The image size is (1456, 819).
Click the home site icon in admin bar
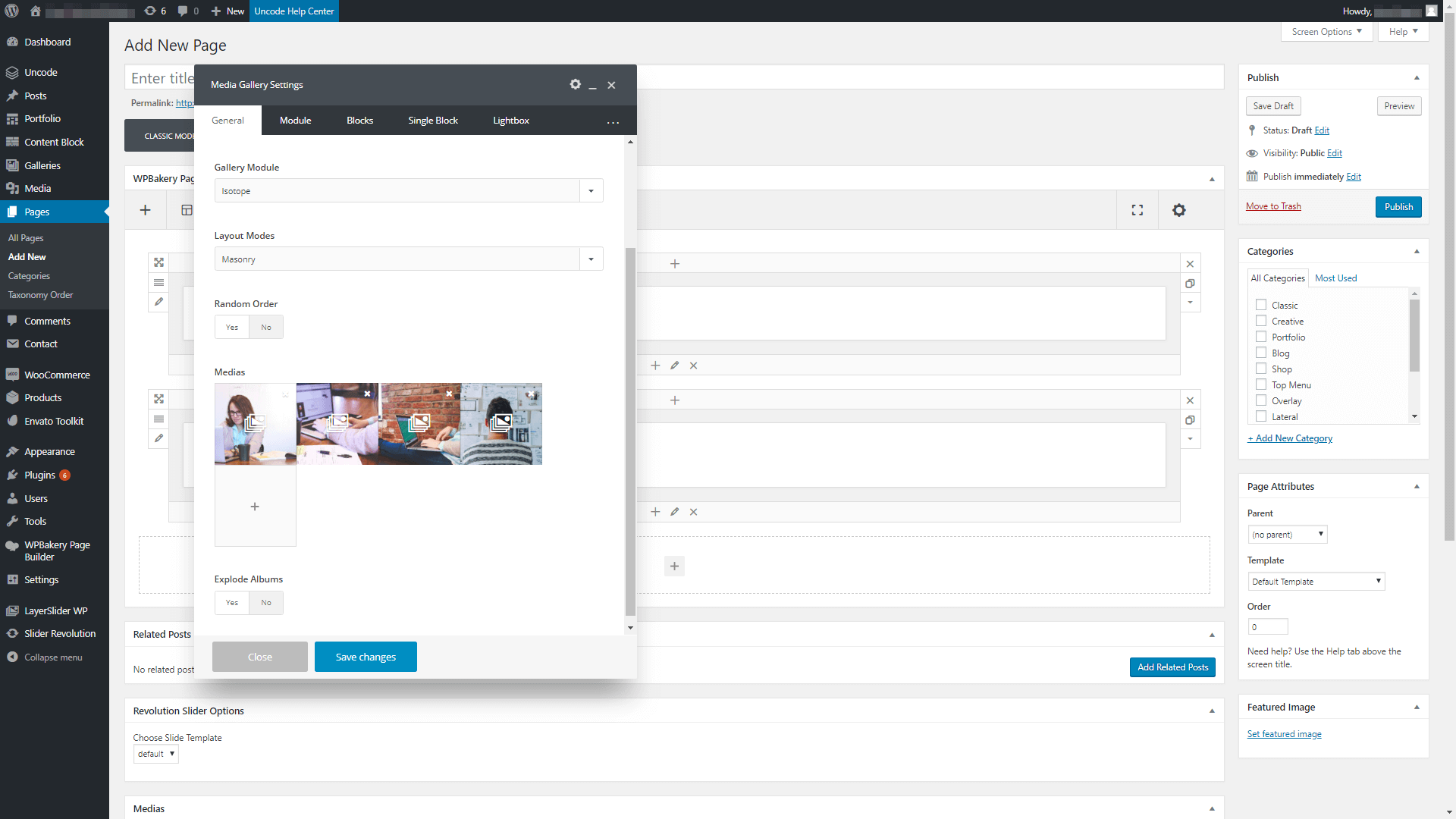[x=36, y=11]
